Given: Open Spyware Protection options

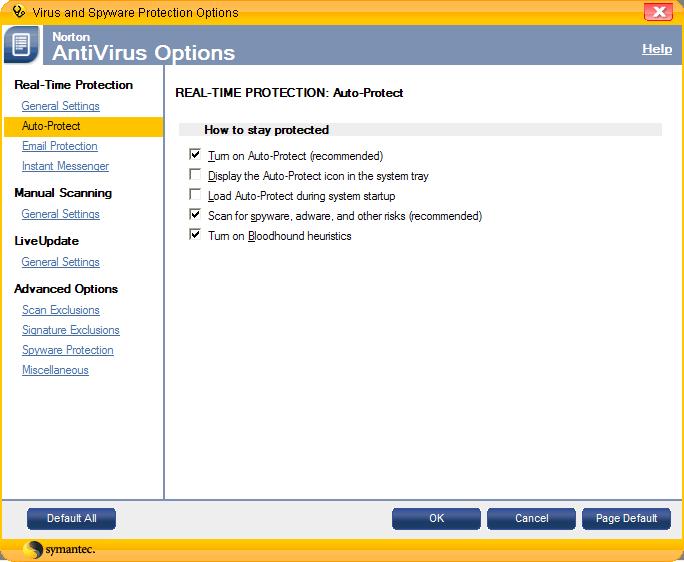Looking at the screenshot, I should [68, 350].
